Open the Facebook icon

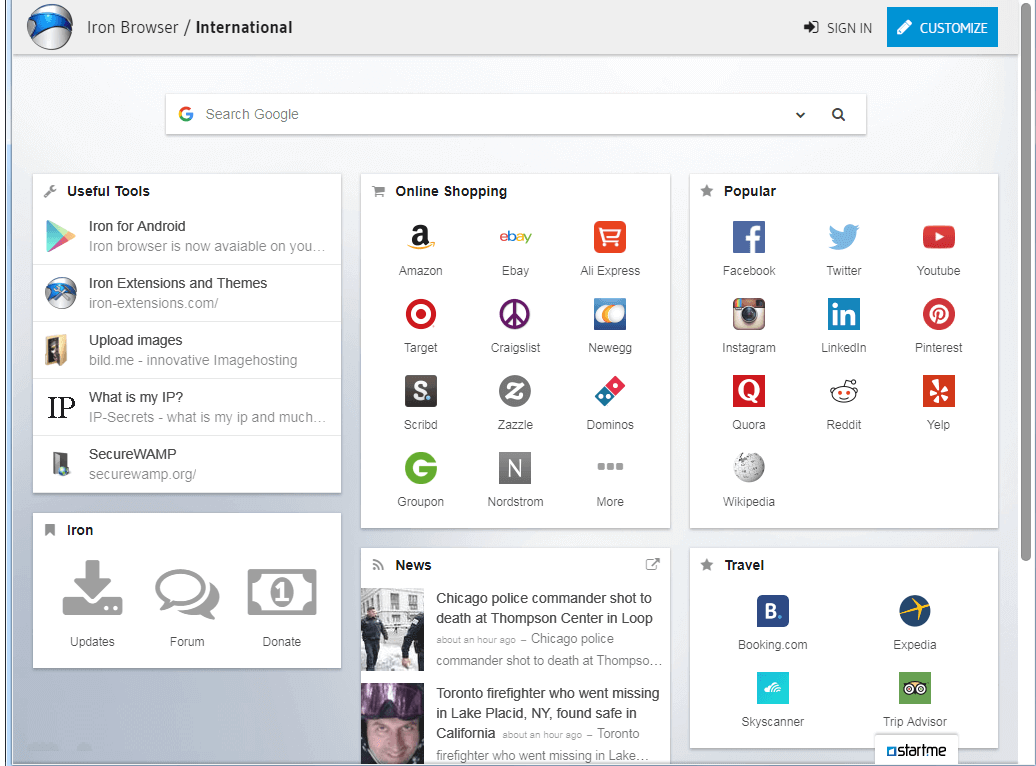tap(749, 237)
